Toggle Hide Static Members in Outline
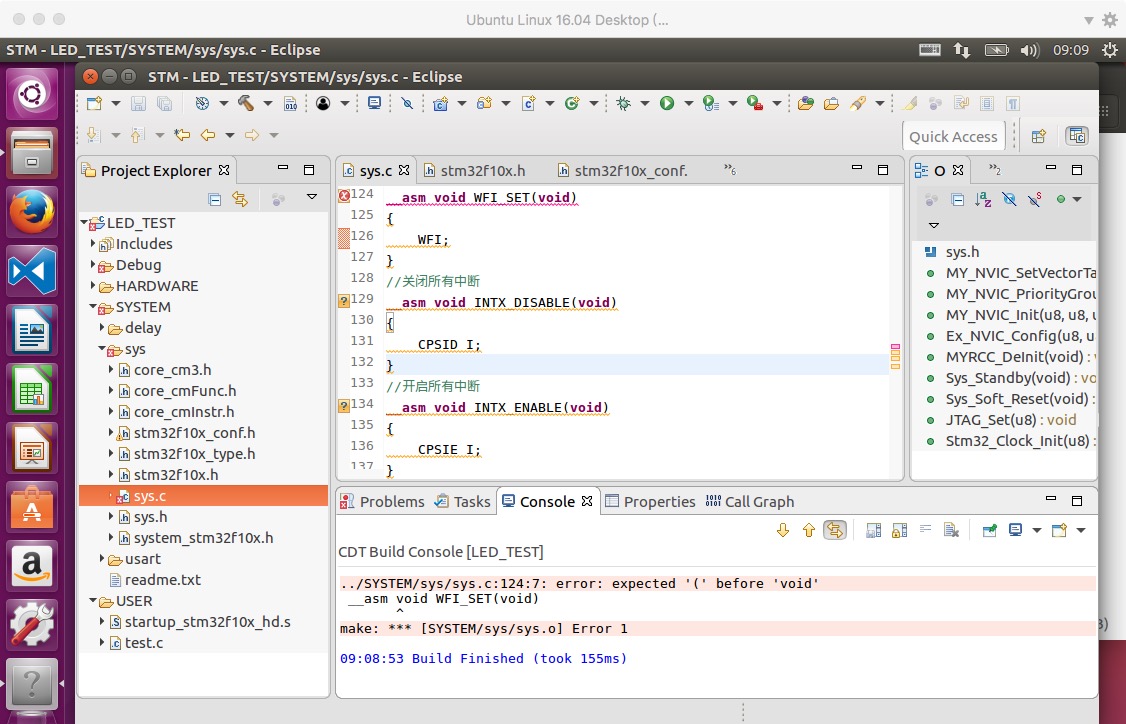The image size is (1126, 724). pyautogui.click(x=1035, y=200)
